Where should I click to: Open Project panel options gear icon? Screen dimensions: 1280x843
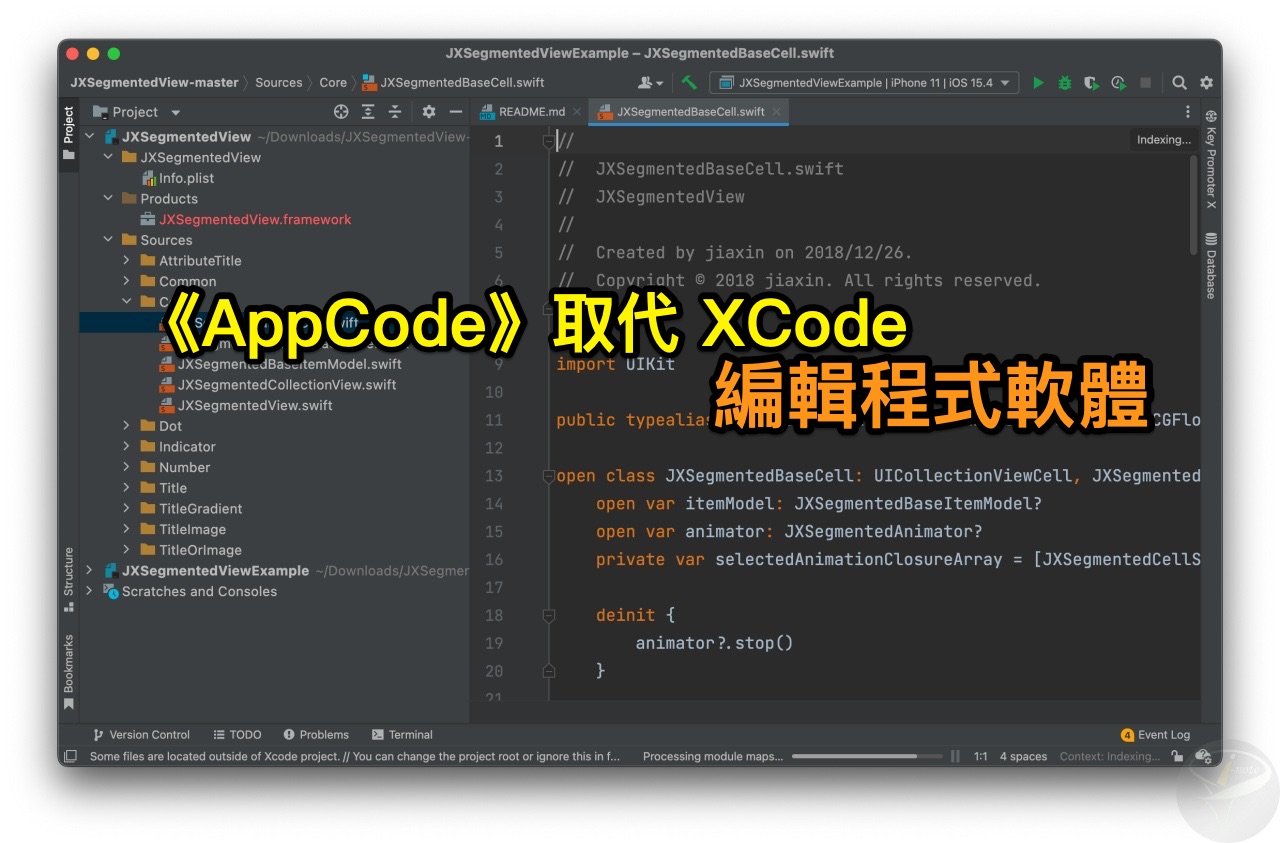[427, 111]
